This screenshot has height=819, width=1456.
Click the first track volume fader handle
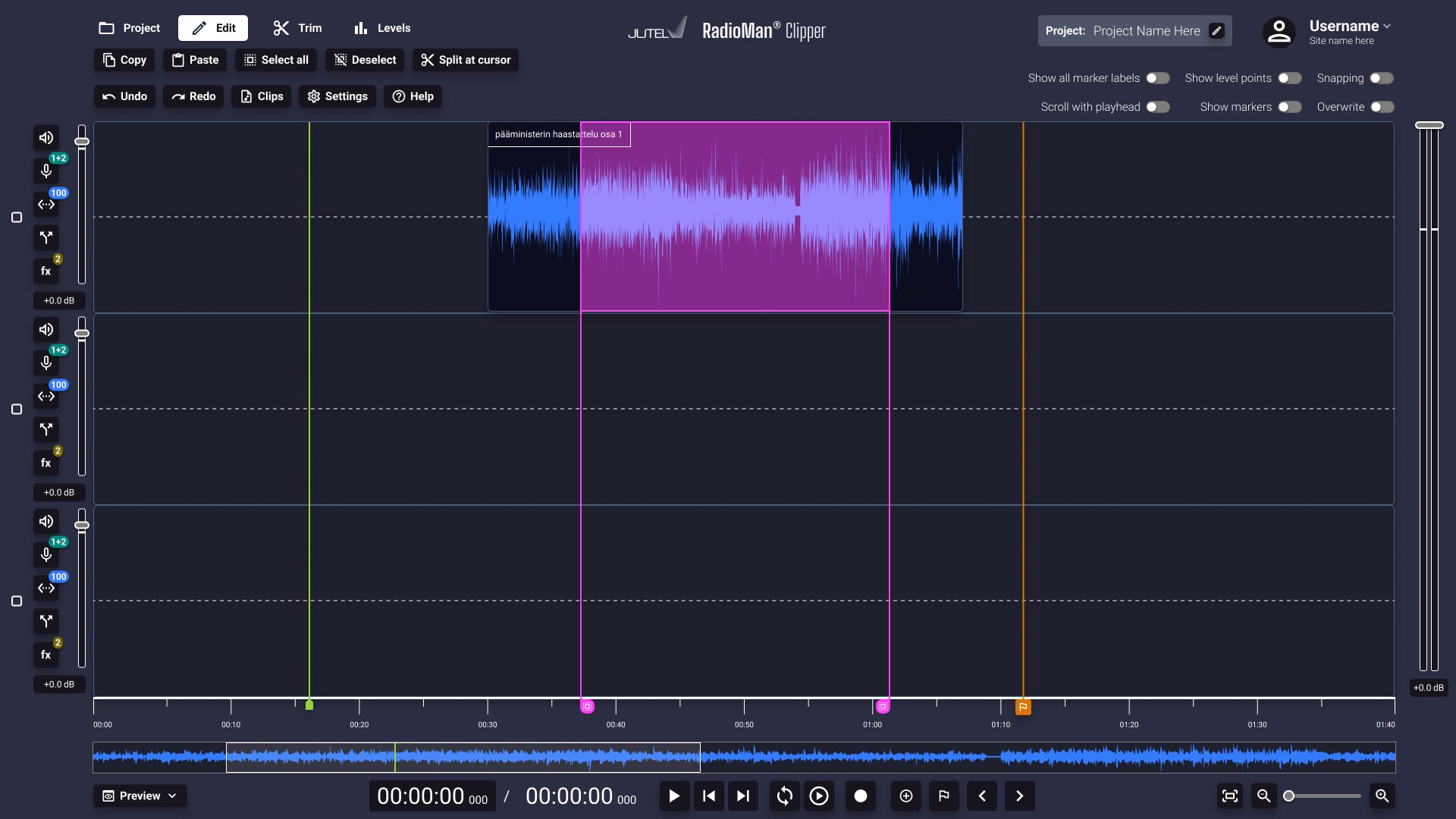[82, 142]
